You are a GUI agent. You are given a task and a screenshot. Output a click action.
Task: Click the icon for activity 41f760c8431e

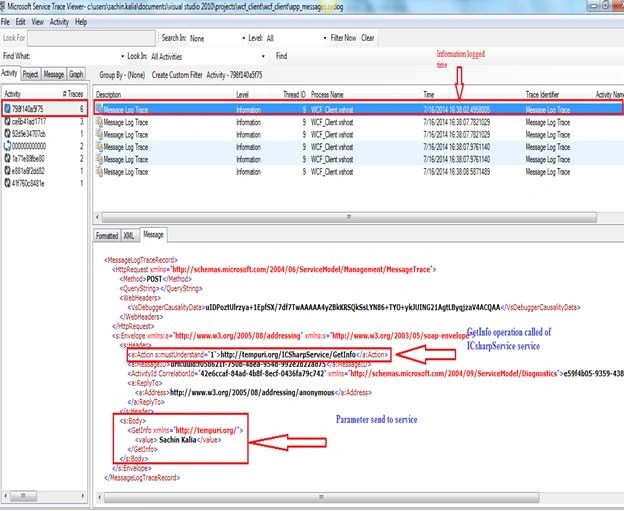click(x=7, y=183)
